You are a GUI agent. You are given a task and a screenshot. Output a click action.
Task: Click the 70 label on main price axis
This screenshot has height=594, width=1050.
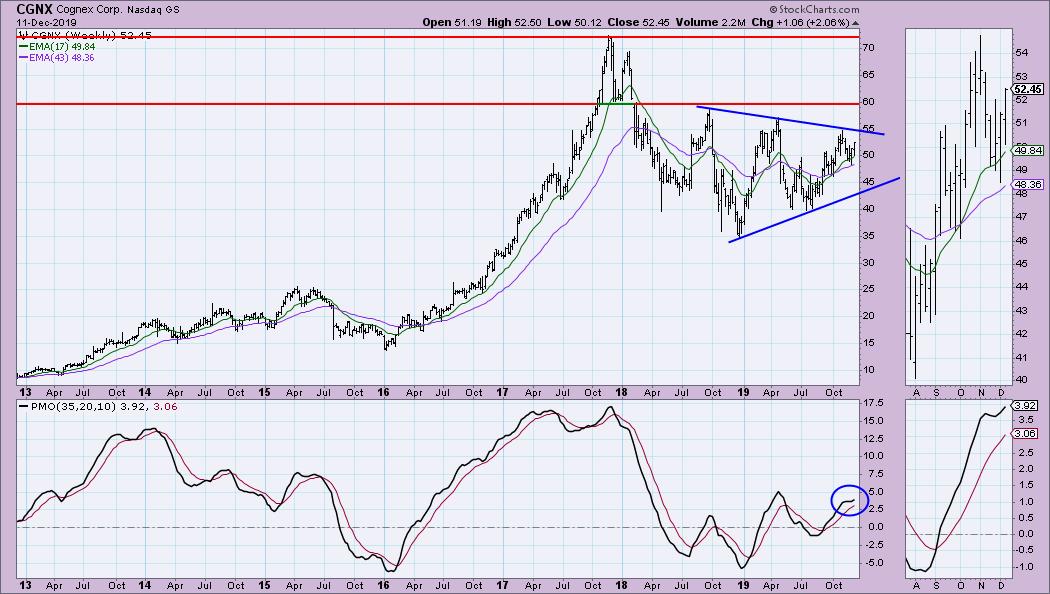tap(868, 48)
